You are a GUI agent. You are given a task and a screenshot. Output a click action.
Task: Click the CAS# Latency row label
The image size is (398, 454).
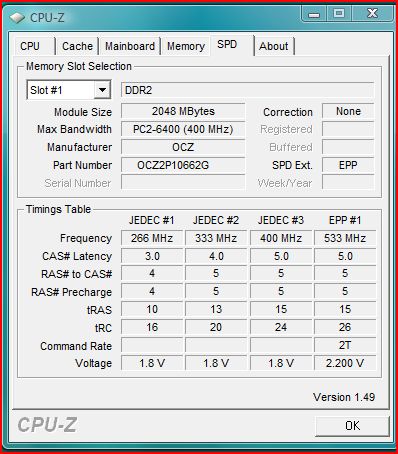[x=77, y=256]
